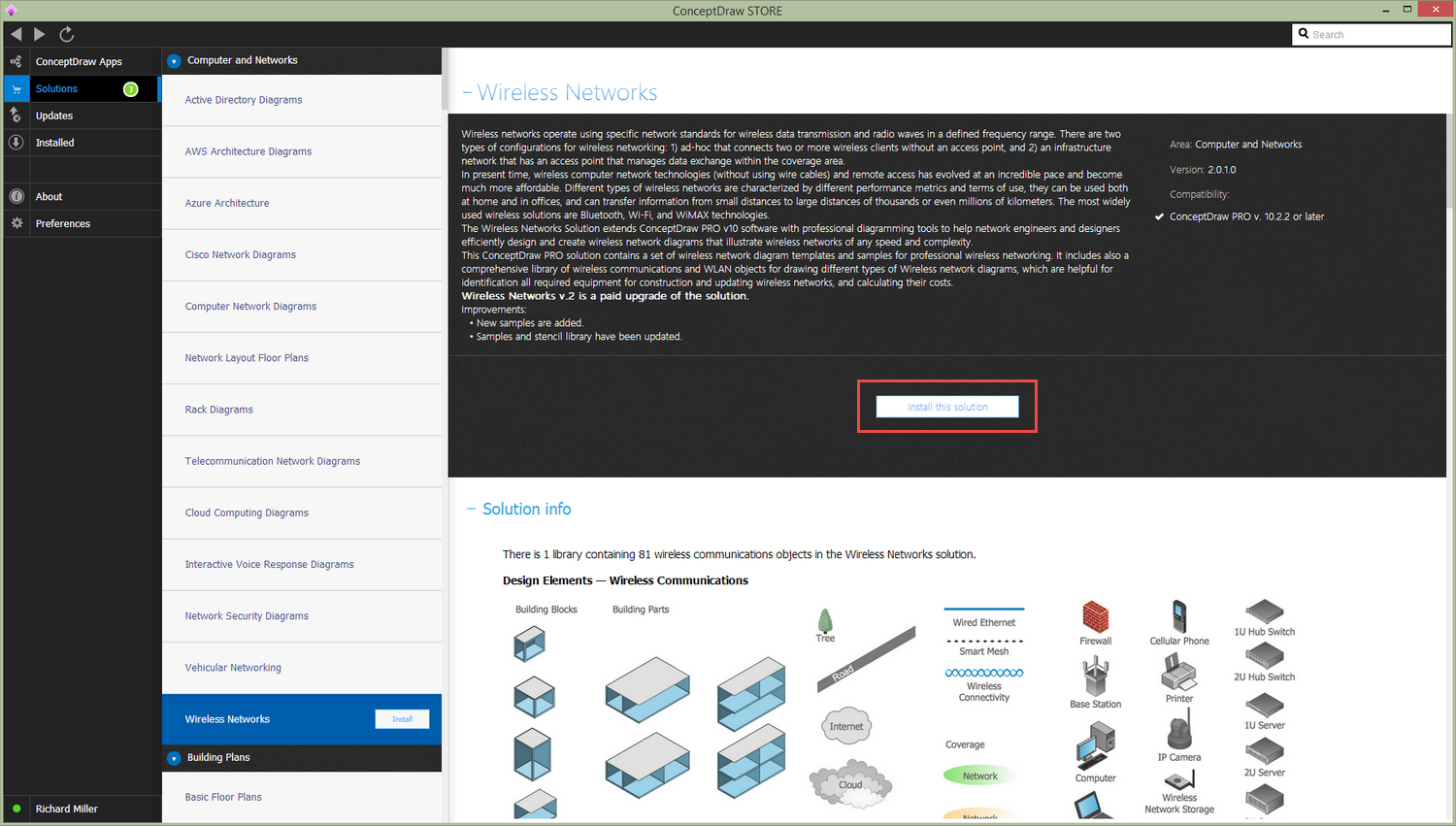The height and width of the screenshot is (826, 1456).
Task: Click the green user status dot
Action: [x=17, y=809]
